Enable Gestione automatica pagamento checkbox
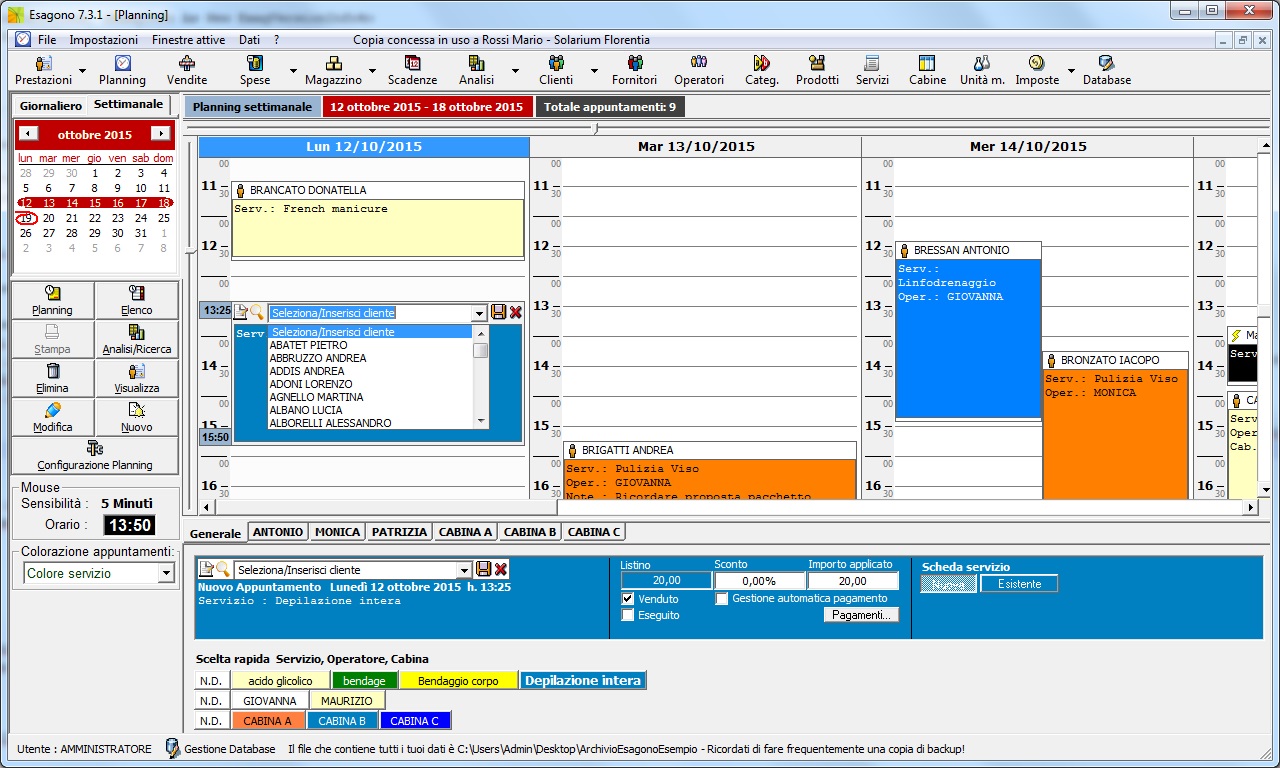This screenshot has height=768, width=1280. (x=722, y=599)
